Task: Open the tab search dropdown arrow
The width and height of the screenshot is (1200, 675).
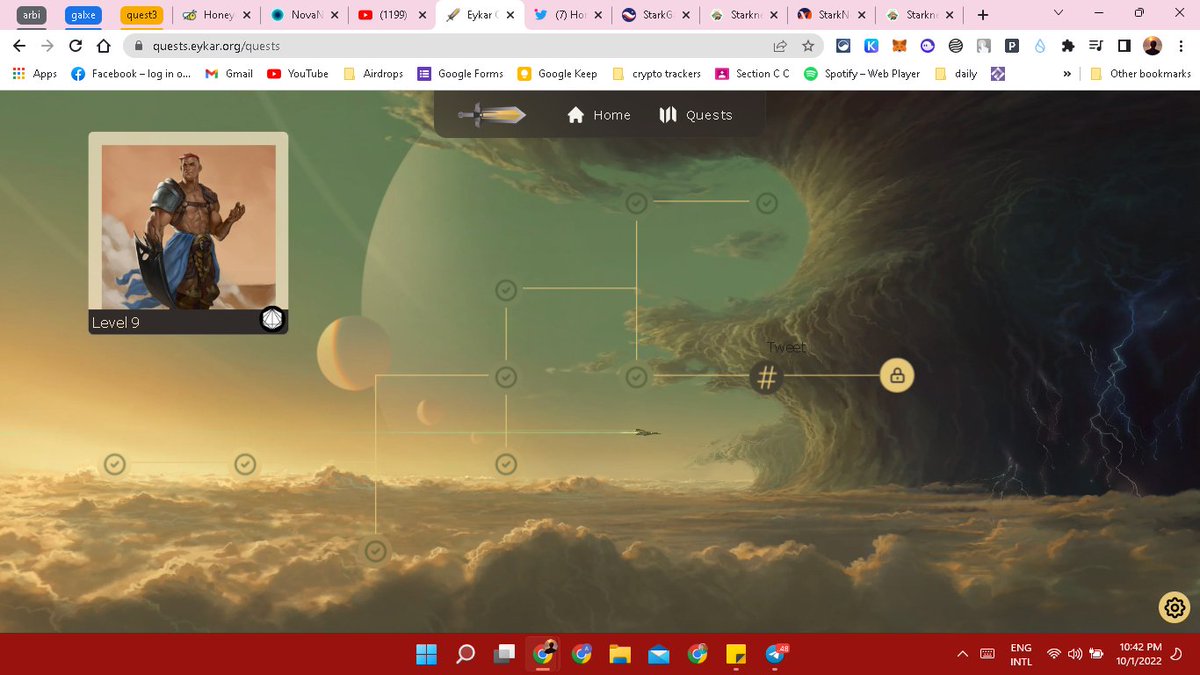Action: pos(1060,14)
